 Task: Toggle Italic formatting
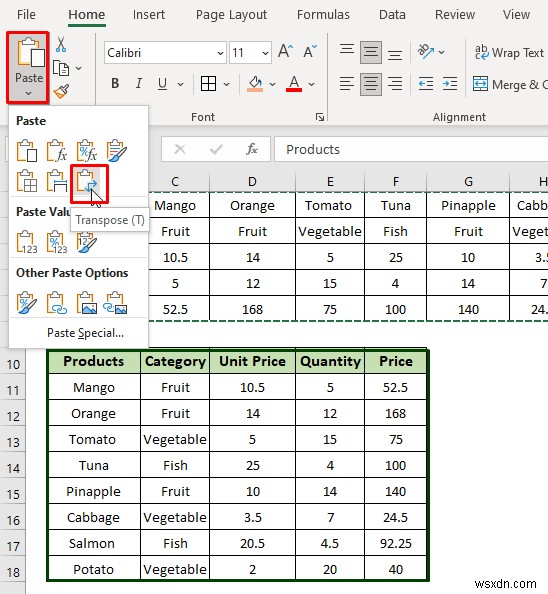click(x=139, y=83)
